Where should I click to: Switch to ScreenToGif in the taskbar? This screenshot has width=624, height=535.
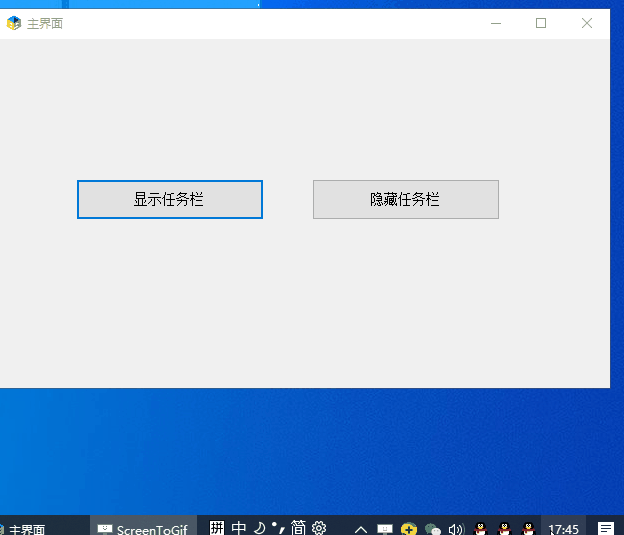click(x=143, y=526)
